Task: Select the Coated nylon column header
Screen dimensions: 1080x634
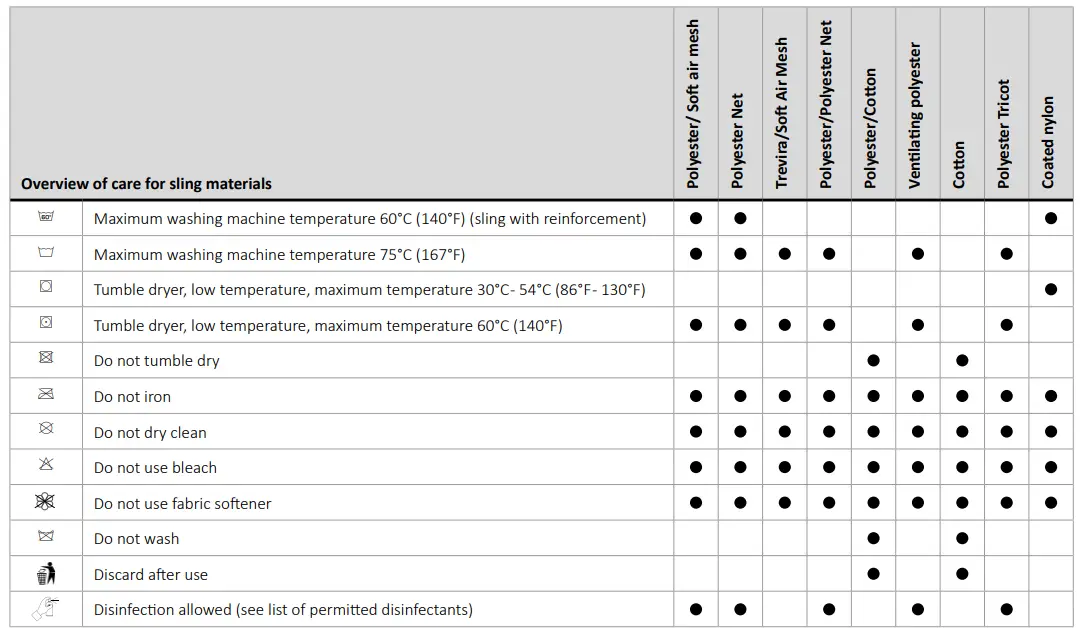Action: click(1049, 142)
